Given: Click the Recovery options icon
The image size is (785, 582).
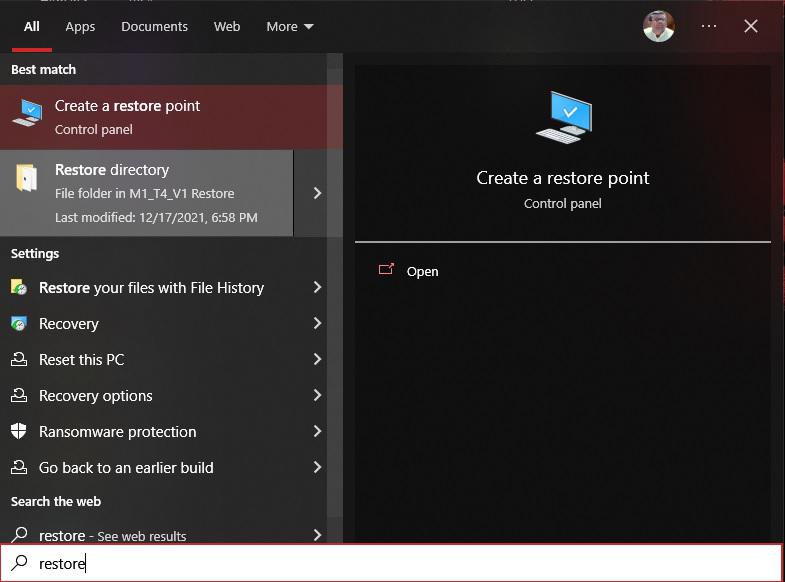Looking at the screenshot, I should 19,395.
